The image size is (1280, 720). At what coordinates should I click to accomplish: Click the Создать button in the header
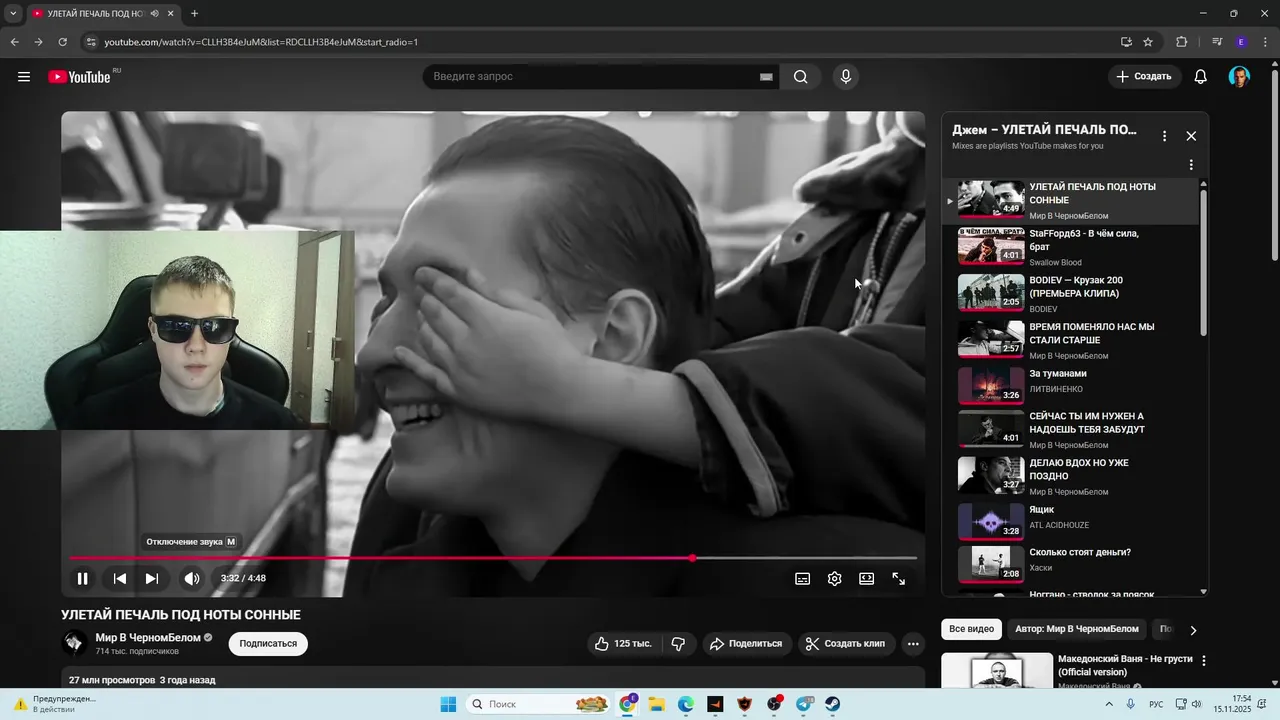point(1144,77)
